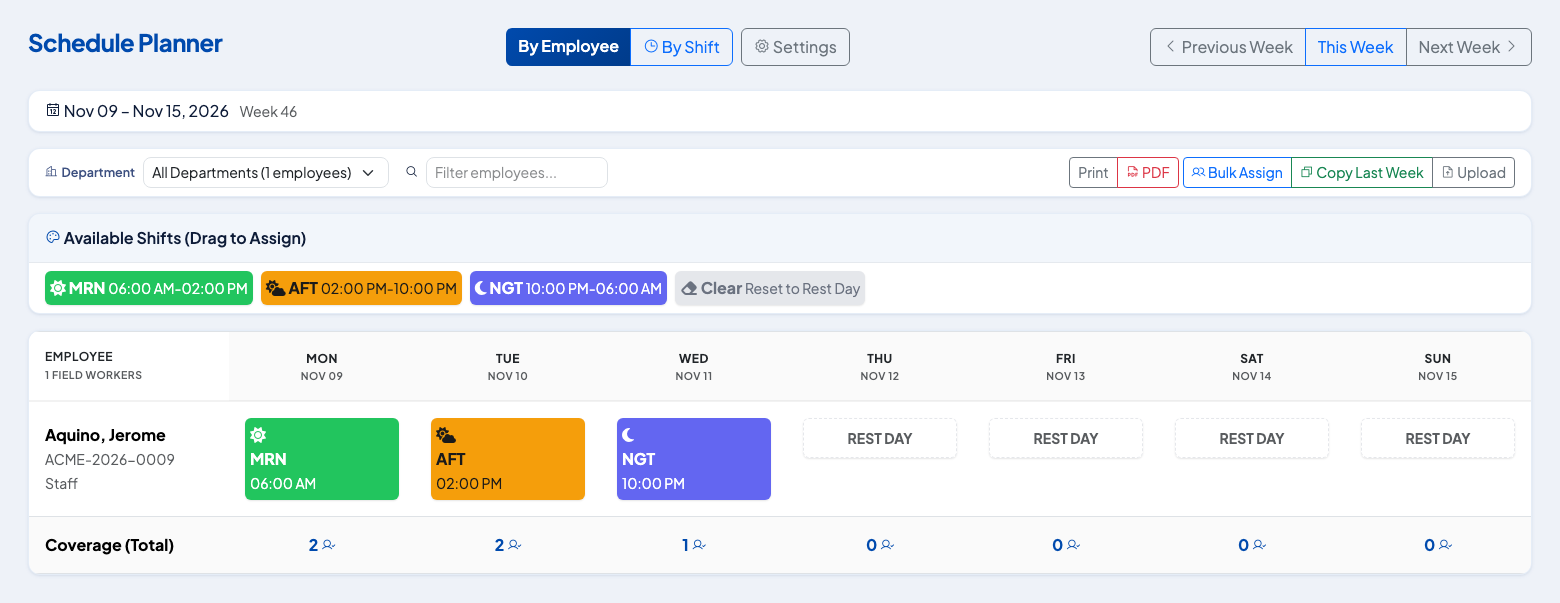1560x603 pixels.
Task: Click the TUE Nov 10 column header
Action: 508,367
